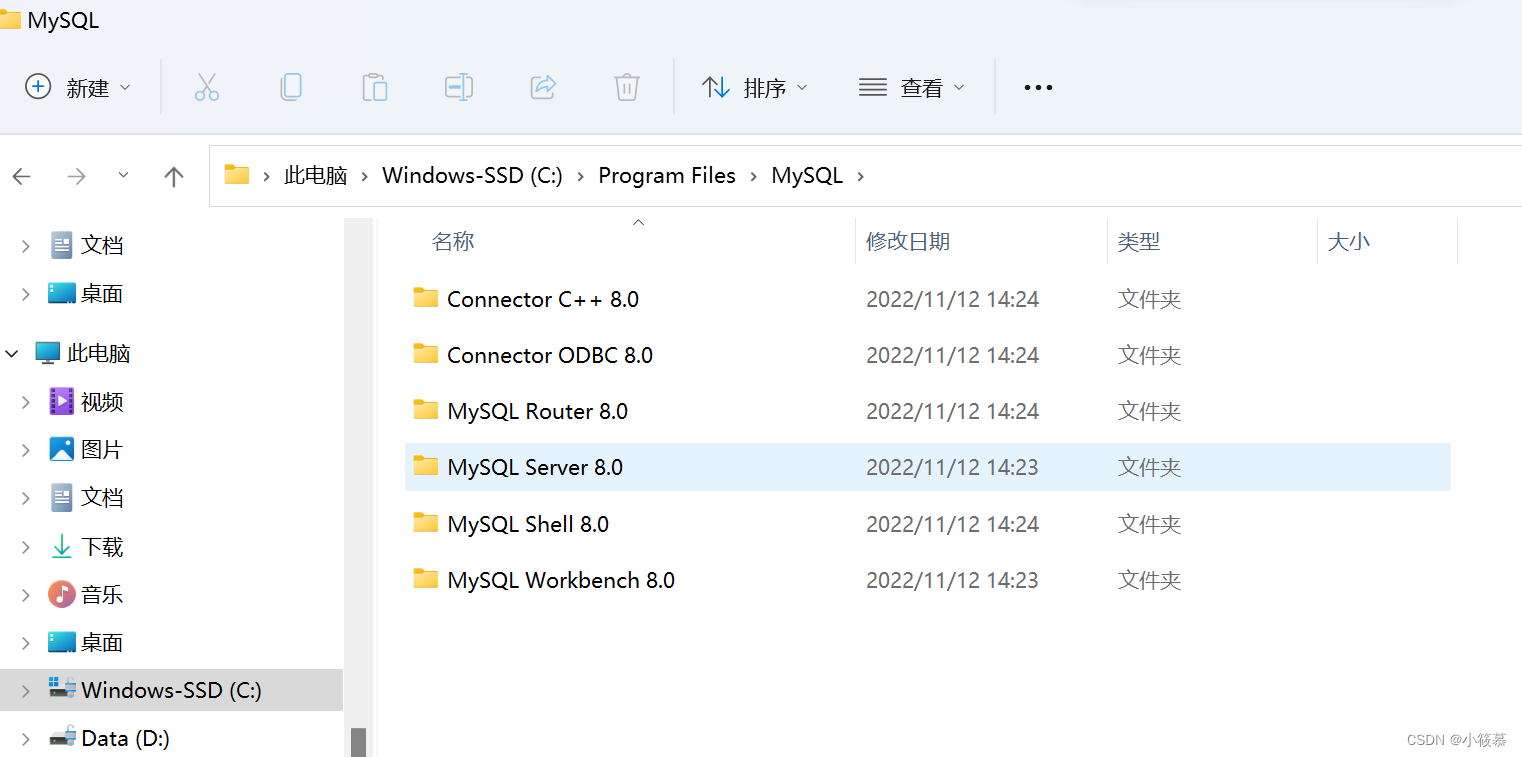
Task: Click folder icon of MySQL Workbench 8.0
Action: (x=426, y=578)
